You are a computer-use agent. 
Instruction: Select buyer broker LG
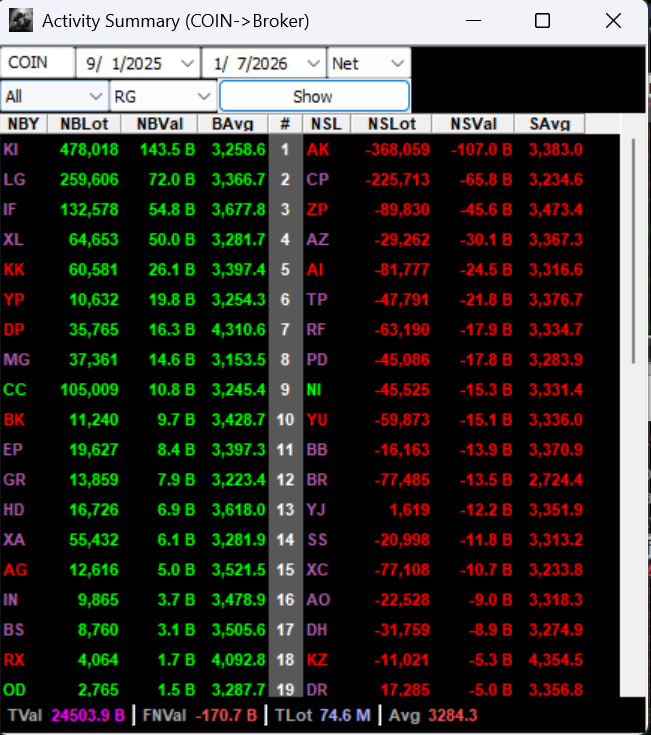(x=14, y=180)
